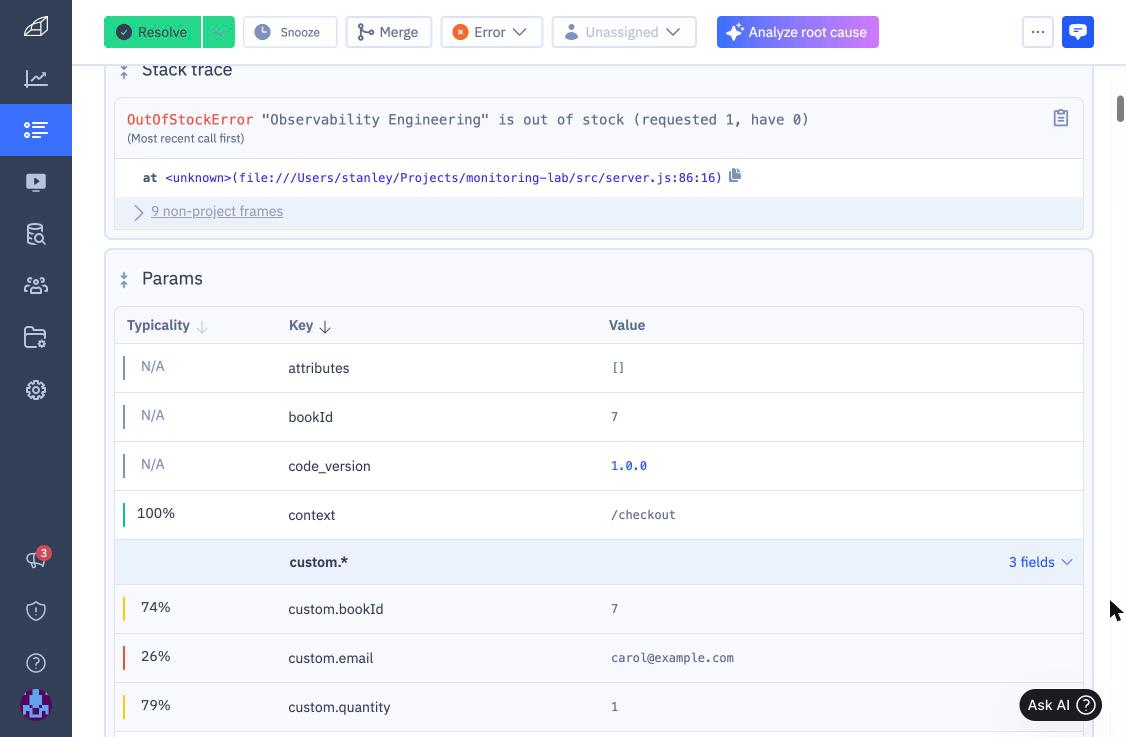This screenshot has height=737, width=1126.
Task: Open the insights chart sidebar icon
Action: (x=36, y=78)
